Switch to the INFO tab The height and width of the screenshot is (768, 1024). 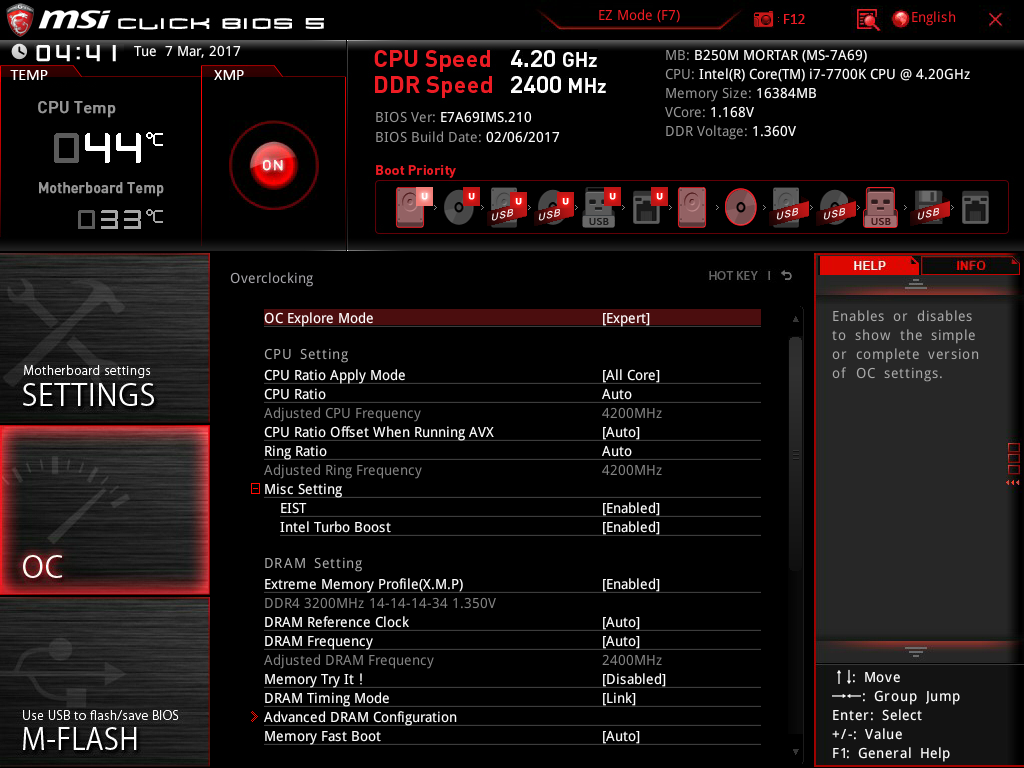(x=970, y=265)
